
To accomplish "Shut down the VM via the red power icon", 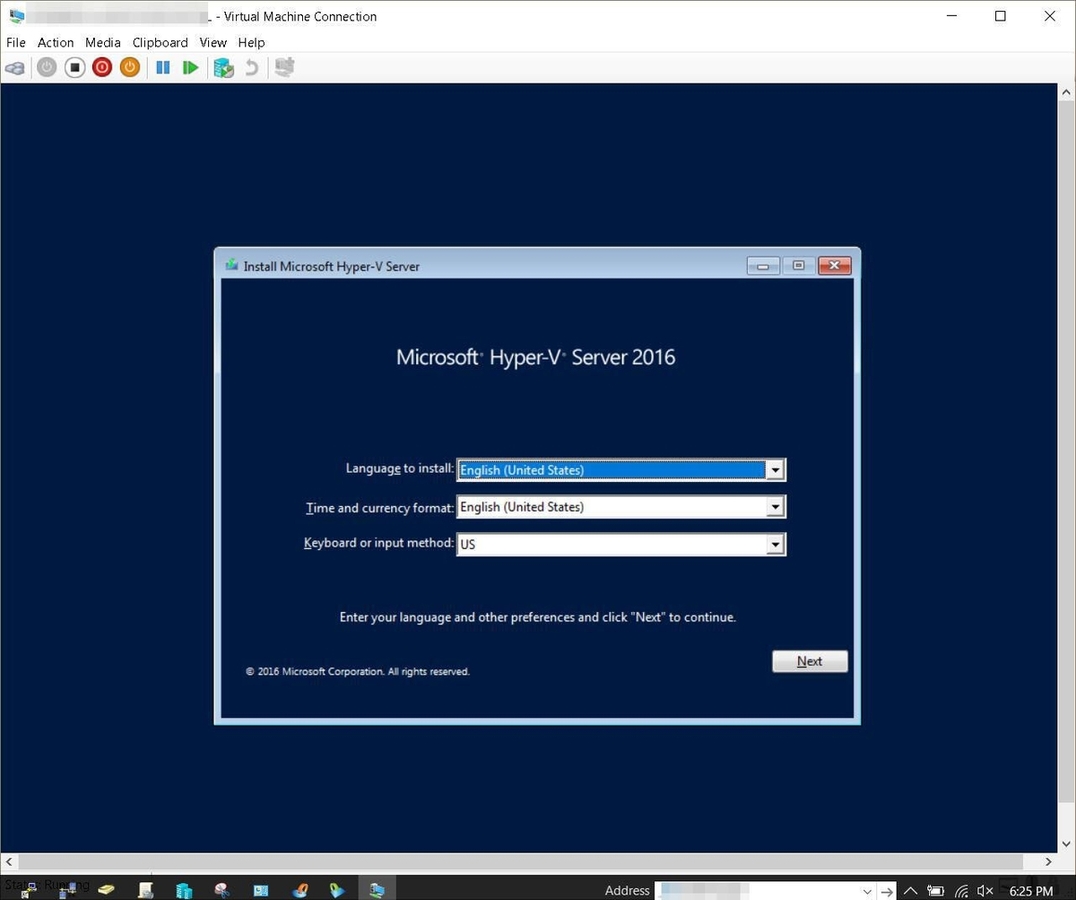I will [102, 68].
